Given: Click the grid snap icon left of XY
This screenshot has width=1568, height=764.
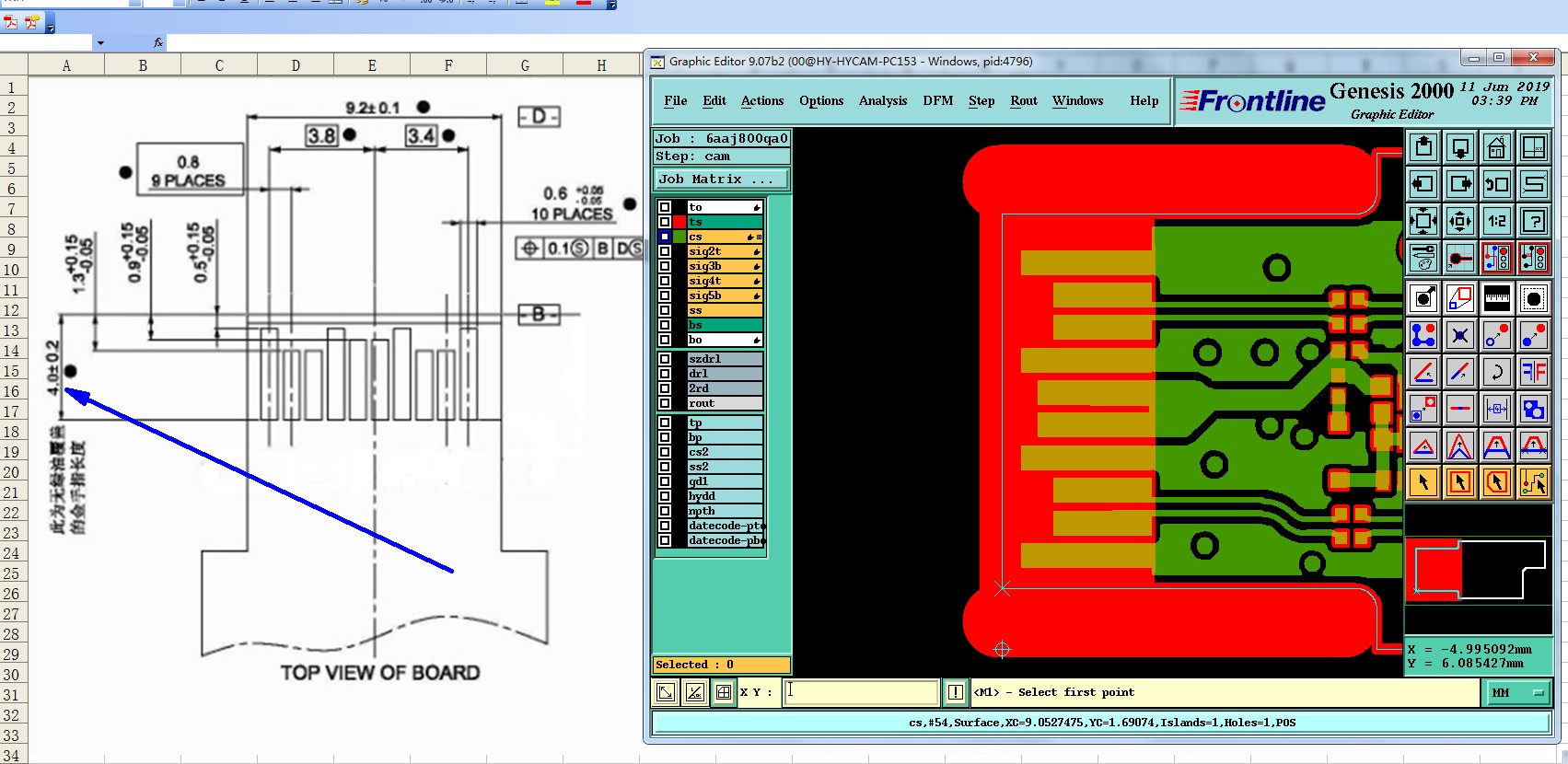Looking at the screenshot, I should click(724, 692).
